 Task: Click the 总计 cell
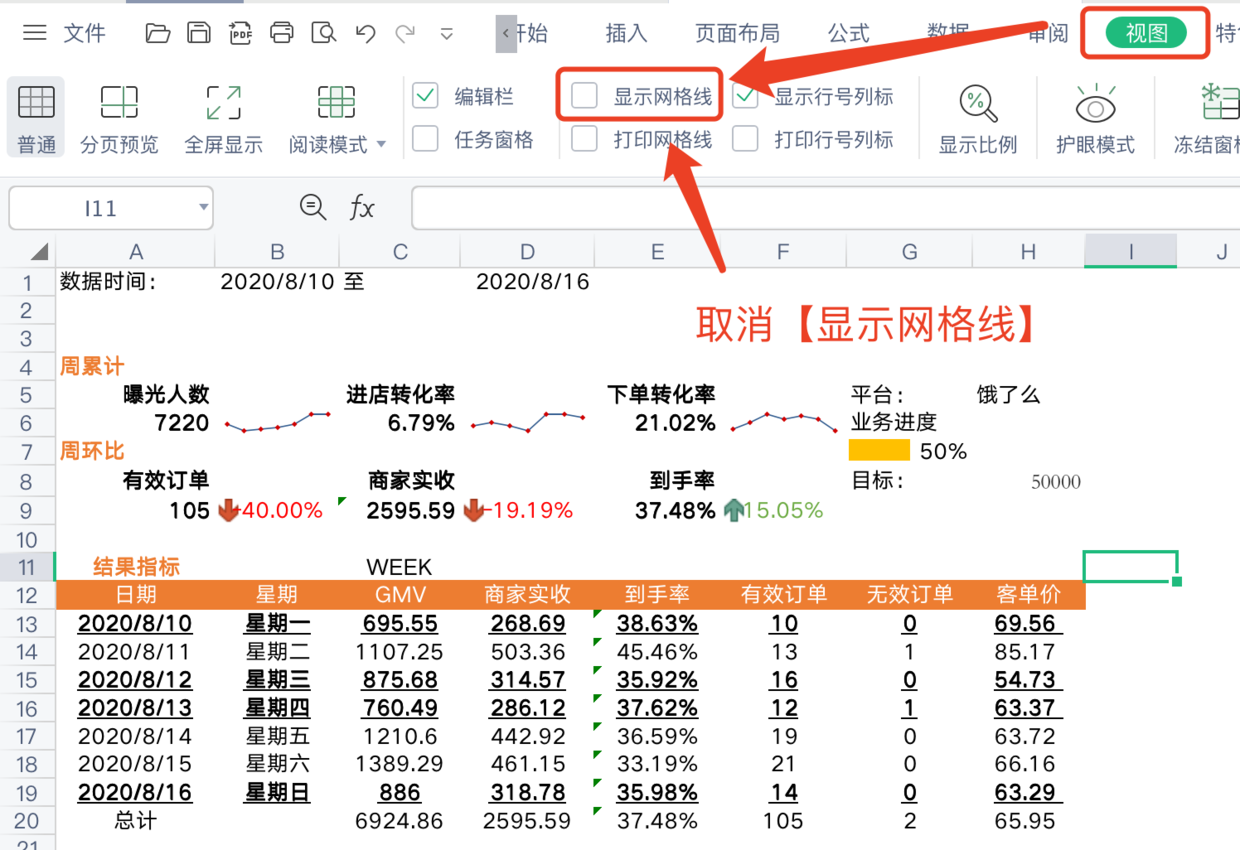[x=135, y=821]
